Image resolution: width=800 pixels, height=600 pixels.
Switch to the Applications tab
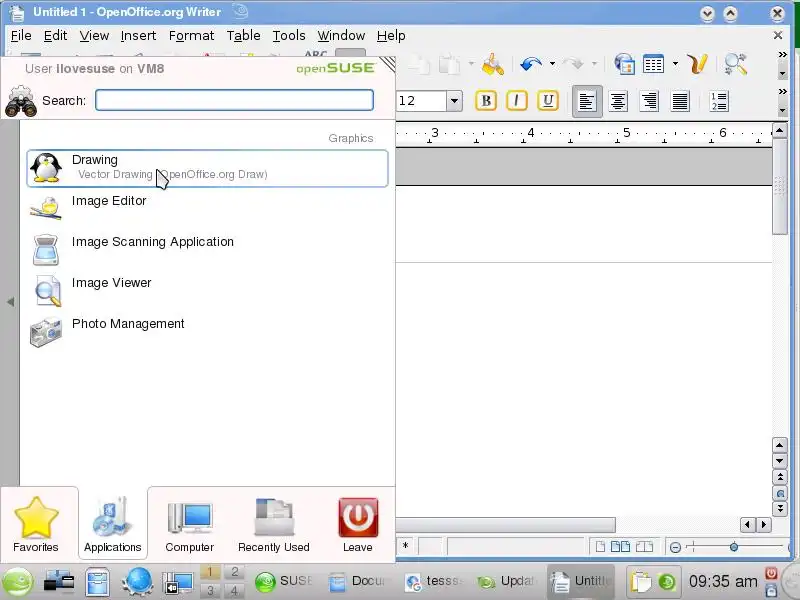coord(112,524)
